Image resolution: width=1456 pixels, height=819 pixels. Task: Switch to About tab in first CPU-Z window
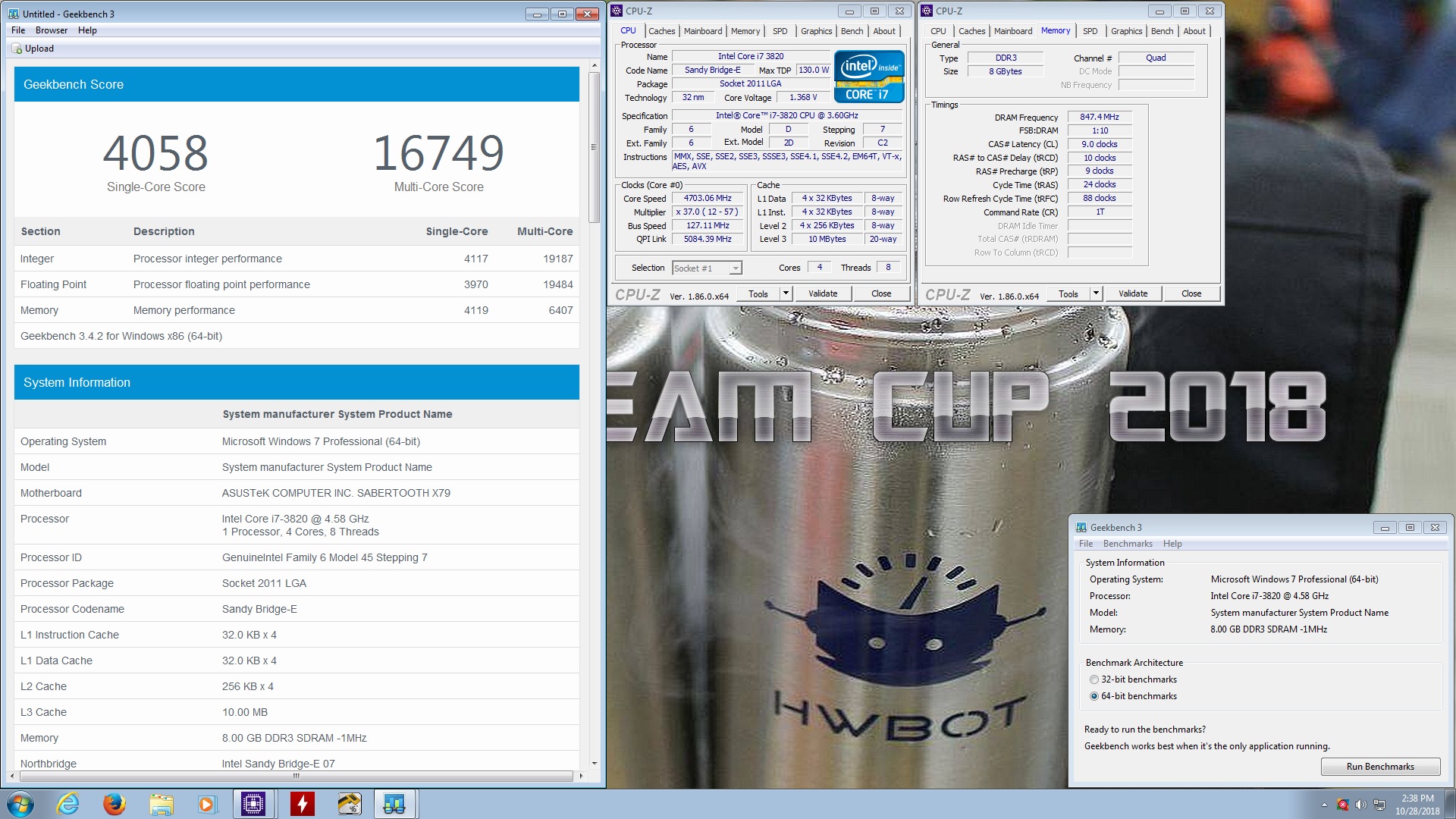pyautogui.click(x=884, y=31)
